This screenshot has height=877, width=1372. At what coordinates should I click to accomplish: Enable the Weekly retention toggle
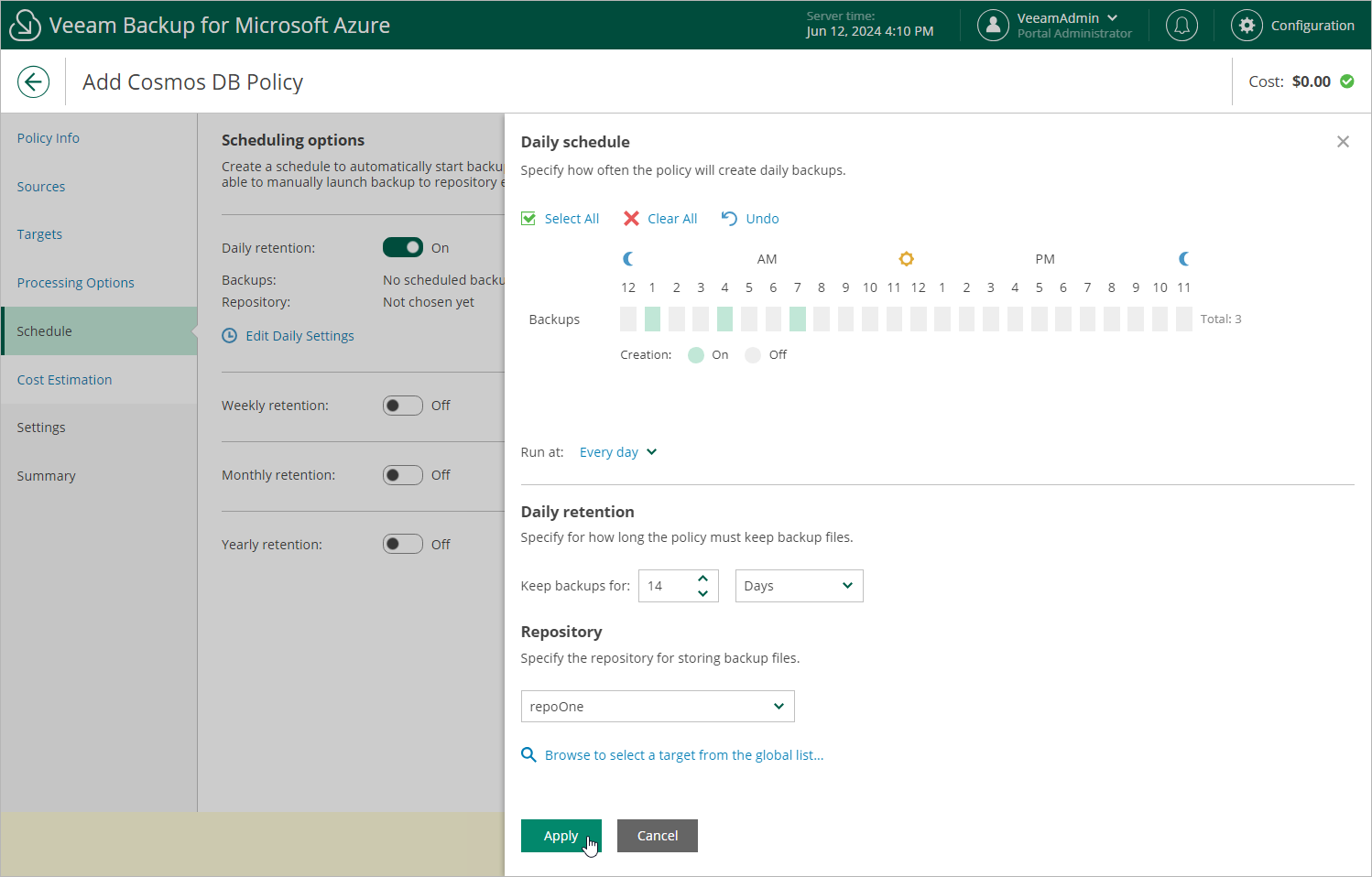tap(403, 406)
